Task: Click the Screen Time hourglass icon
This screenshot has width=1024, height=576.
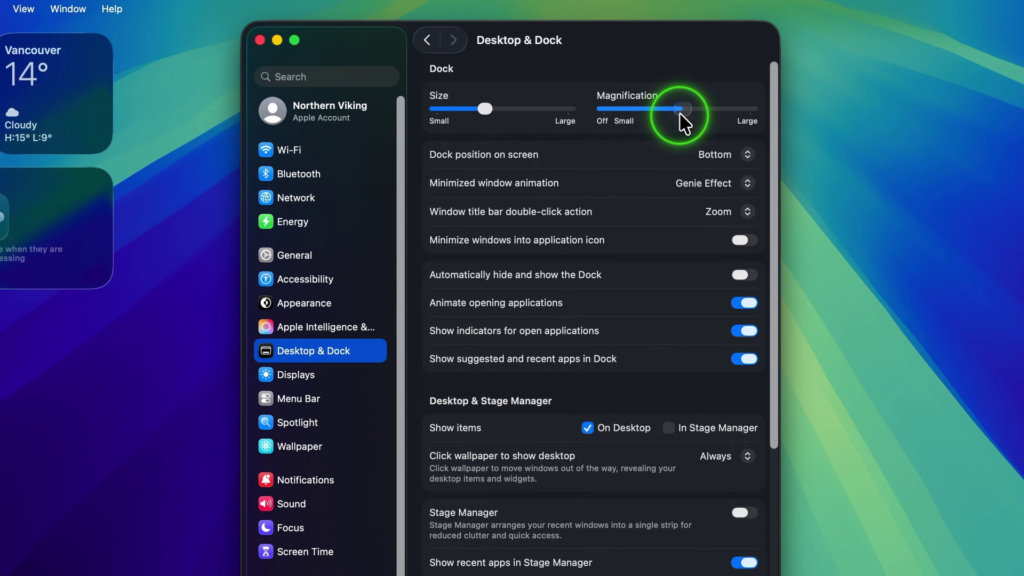Action: coord(265,551)
